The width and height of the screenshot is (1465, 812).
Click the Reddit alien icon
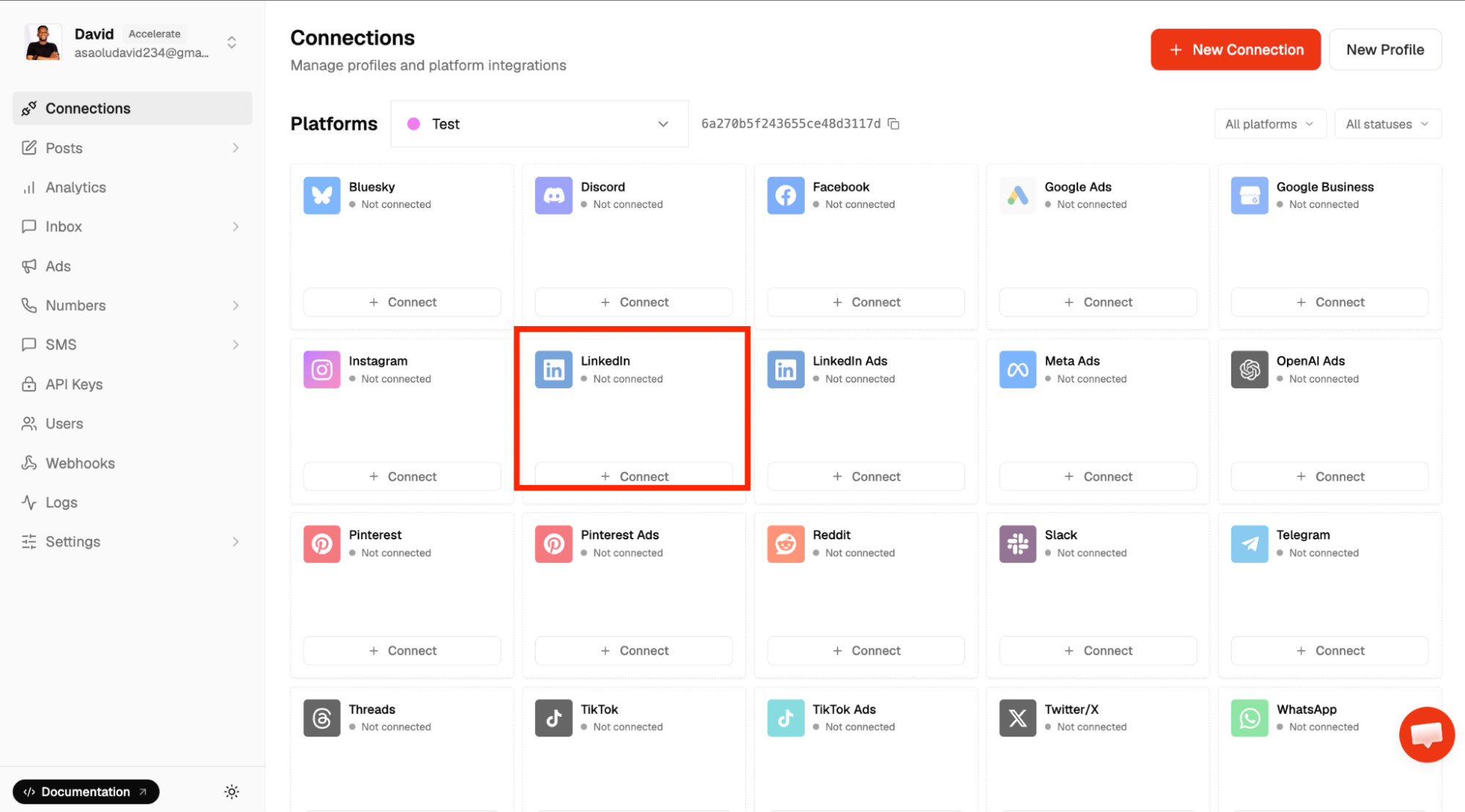click(x=786, y=544)
